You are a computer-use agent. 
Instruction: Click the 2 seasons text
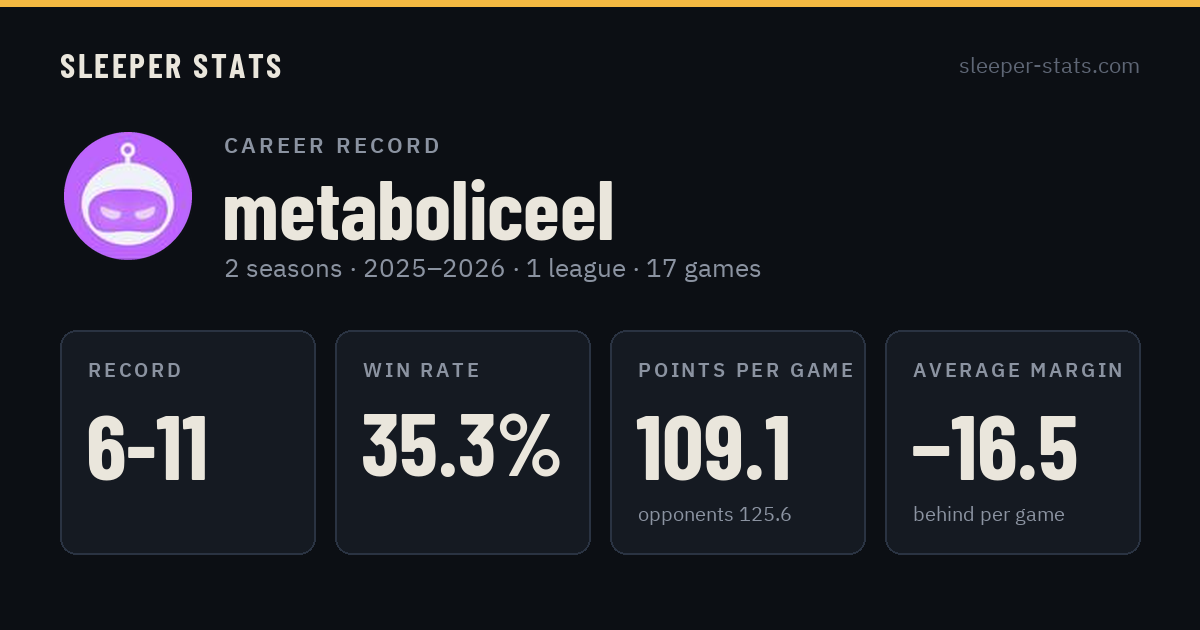coord(283,269)
